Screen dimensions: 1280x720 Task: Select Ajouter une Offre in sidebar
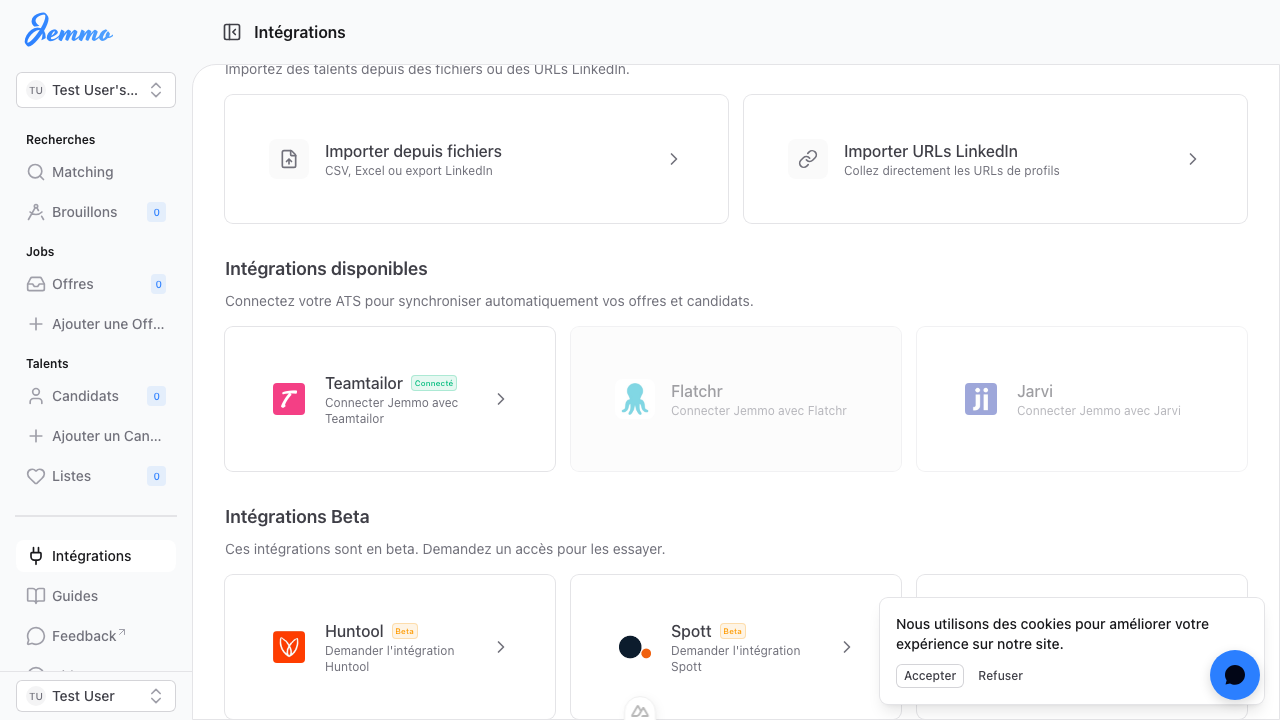(95, 324)
